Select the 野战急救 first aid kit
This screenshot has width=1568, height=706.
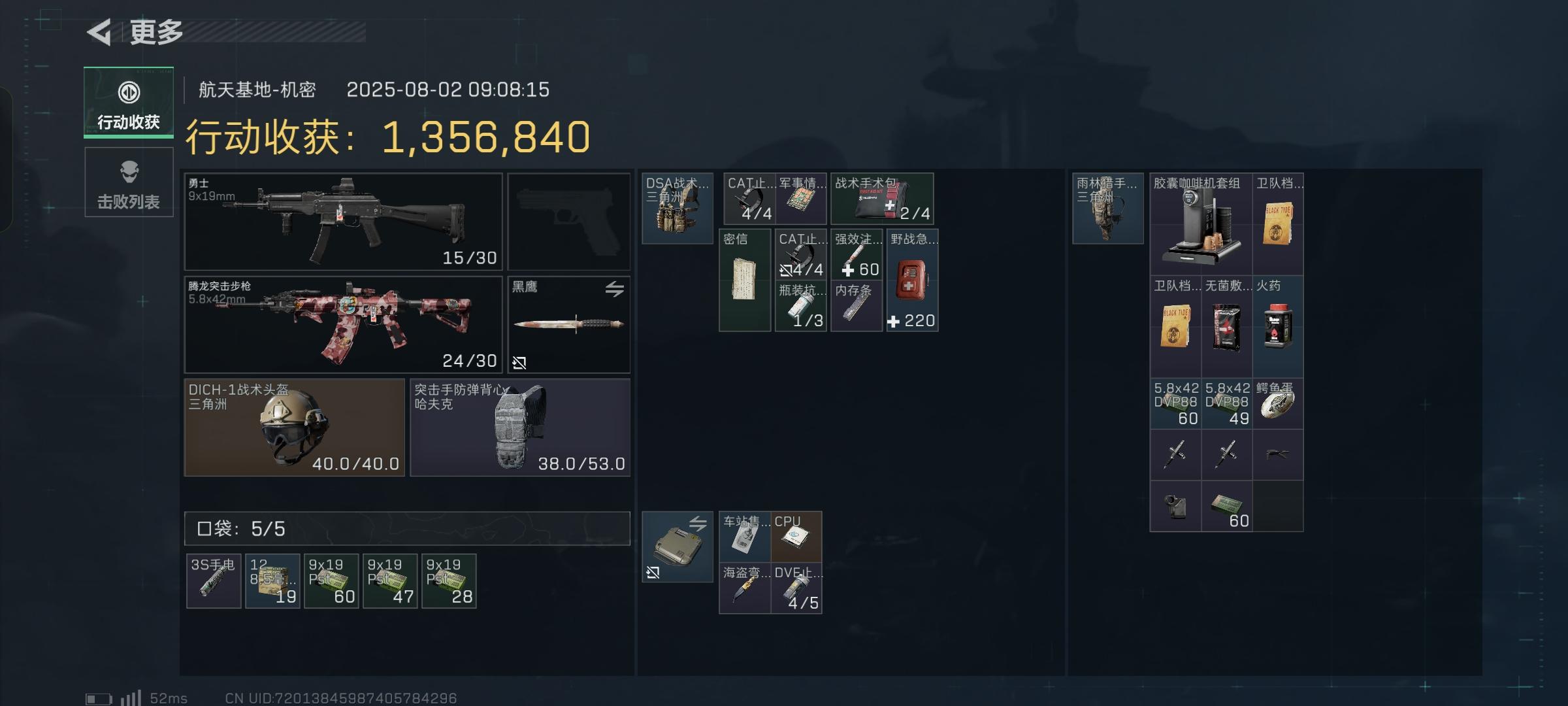(913, 280)
